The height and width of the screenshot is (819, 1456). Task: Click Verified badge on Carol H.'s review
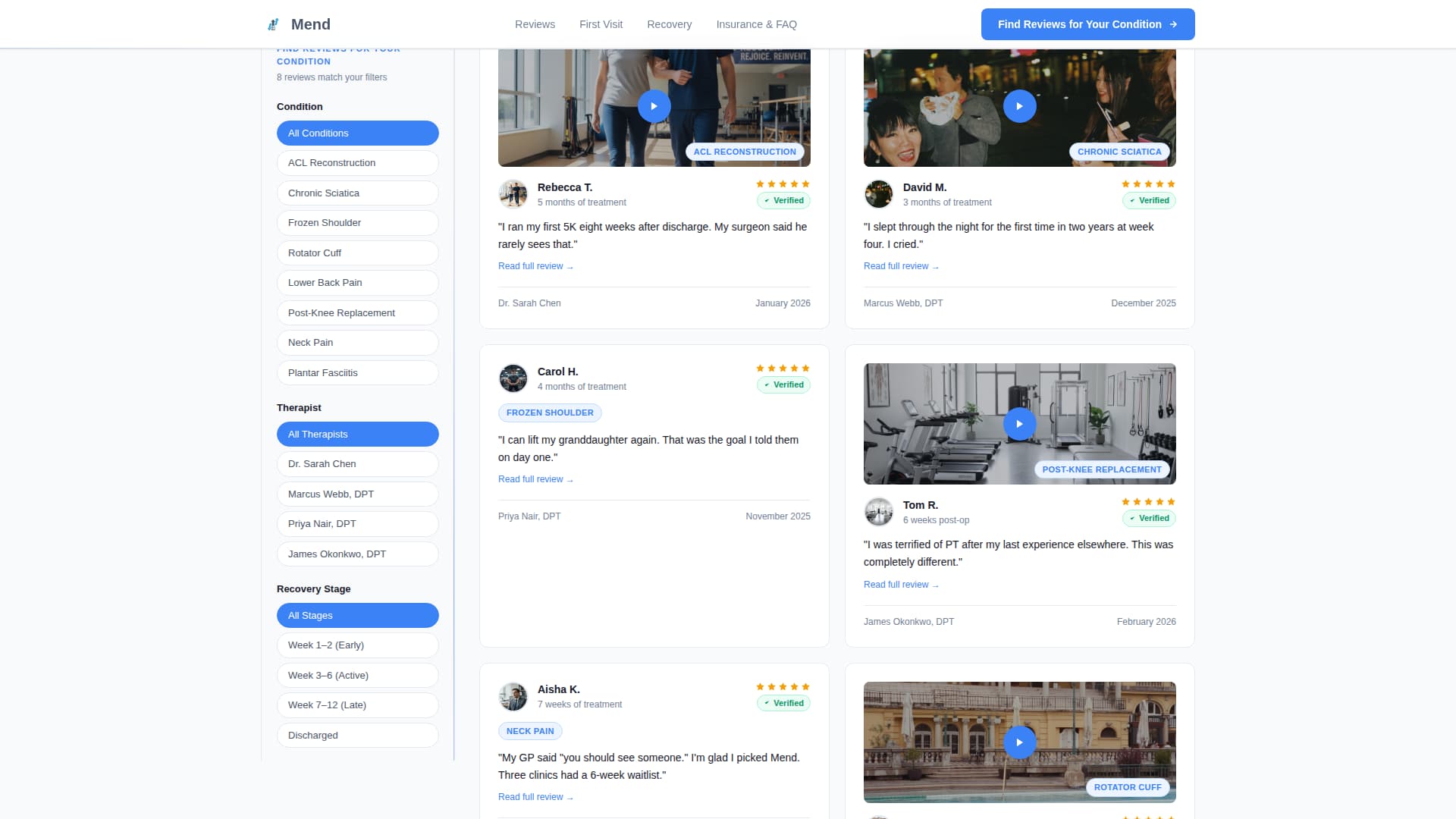tap(783, 385)
